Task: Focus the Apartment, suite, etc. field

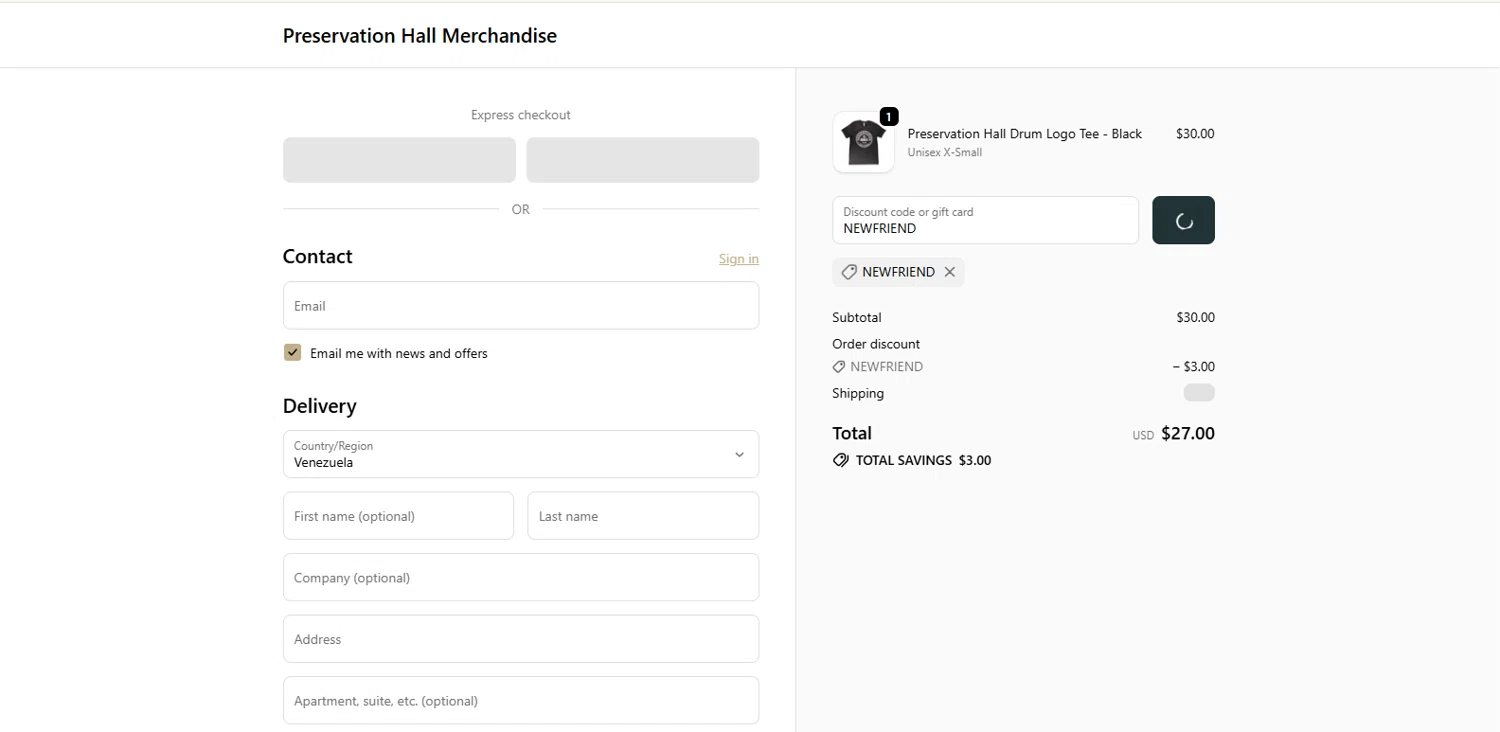Action: coord(521,701)
